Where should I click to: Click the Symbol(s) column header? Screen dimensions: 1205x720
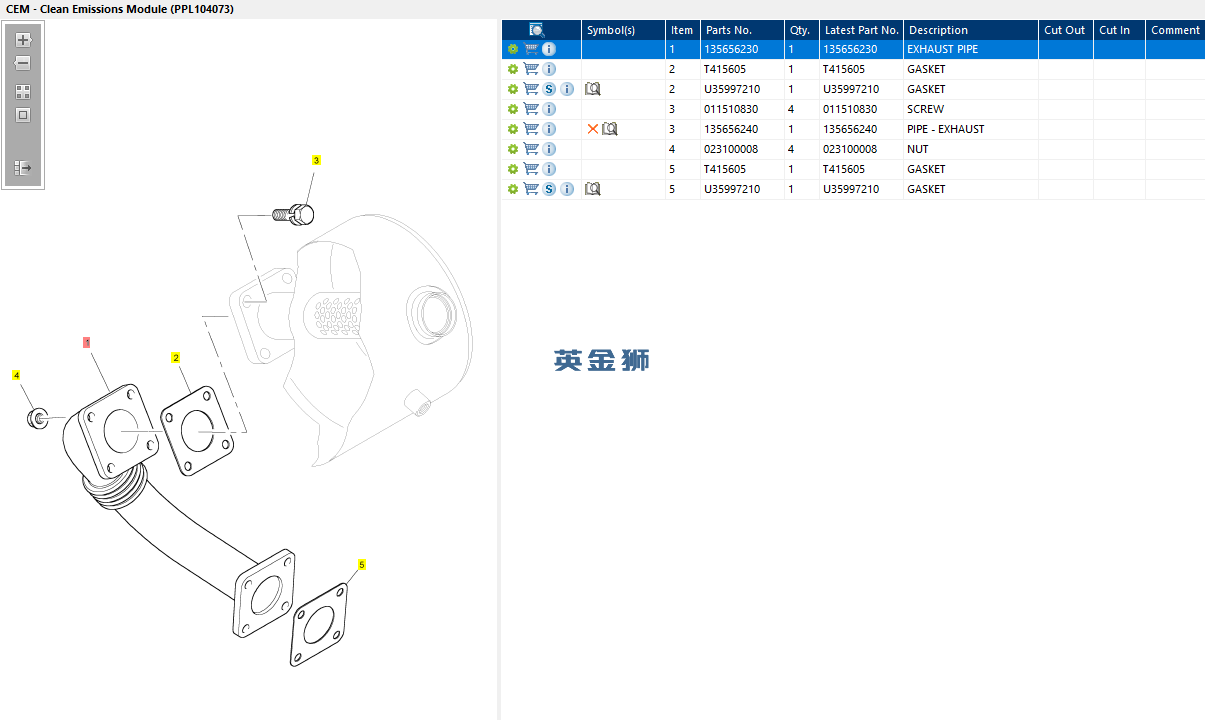coord(623,30)
